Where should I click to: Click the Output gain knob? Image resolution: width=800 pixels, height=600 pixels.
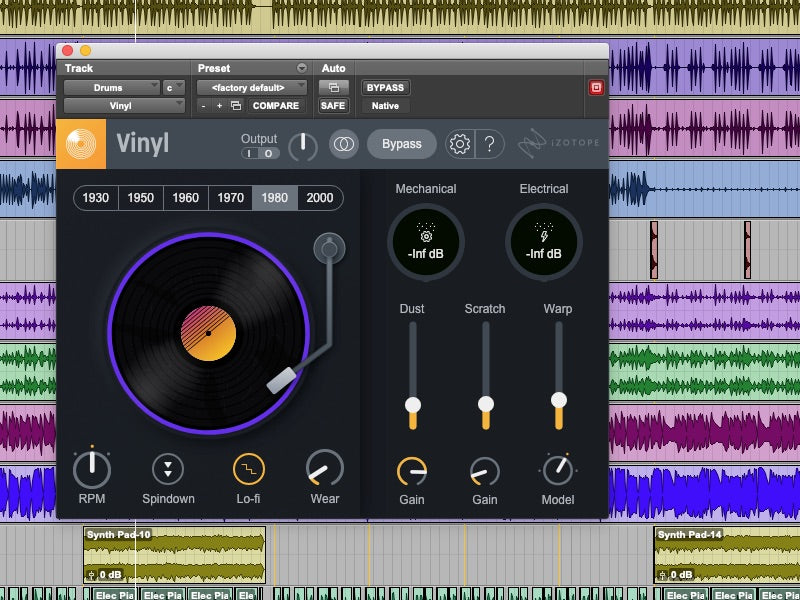point(303,146)
